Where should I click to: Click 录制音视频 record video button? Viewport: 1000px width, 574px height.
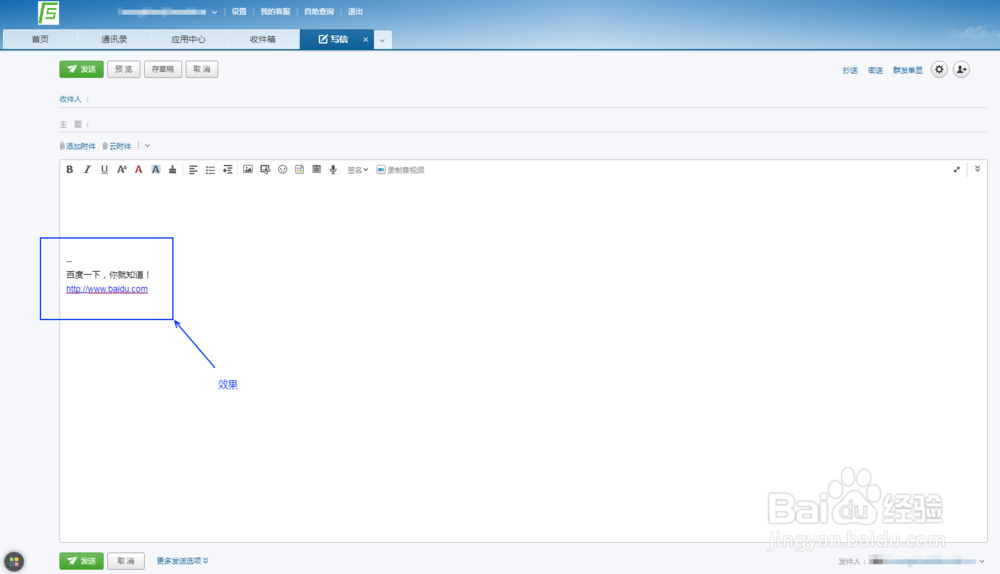click(401, 170)
